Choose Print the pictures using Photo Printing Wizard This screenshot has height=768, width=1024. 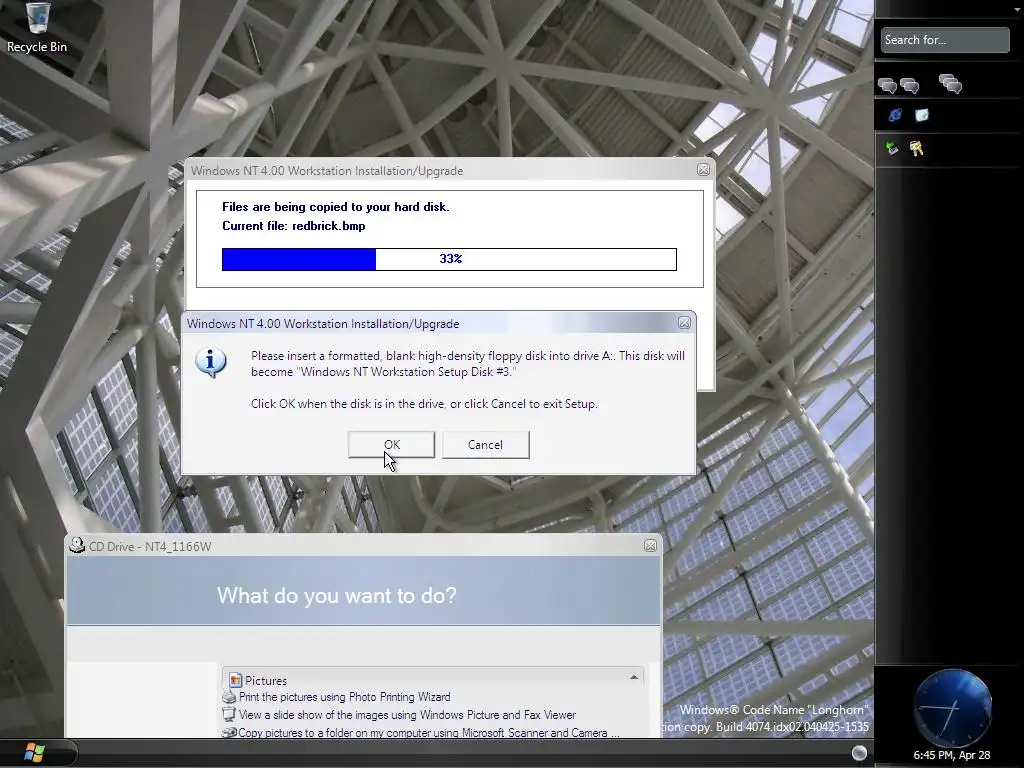coord(344,697)
